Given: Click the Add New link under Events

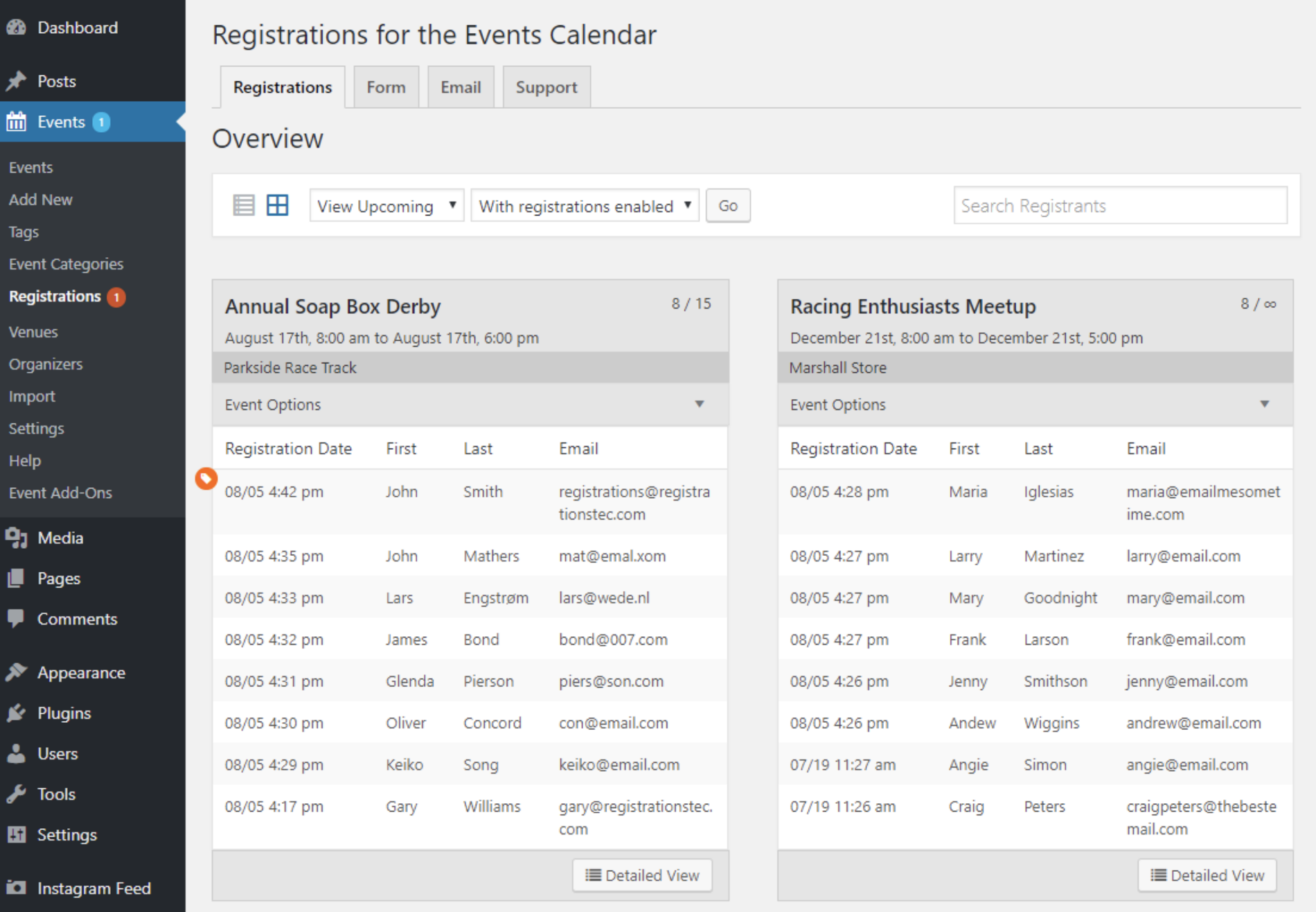Looking at the screenshot, I should click(x=40, y=199).
